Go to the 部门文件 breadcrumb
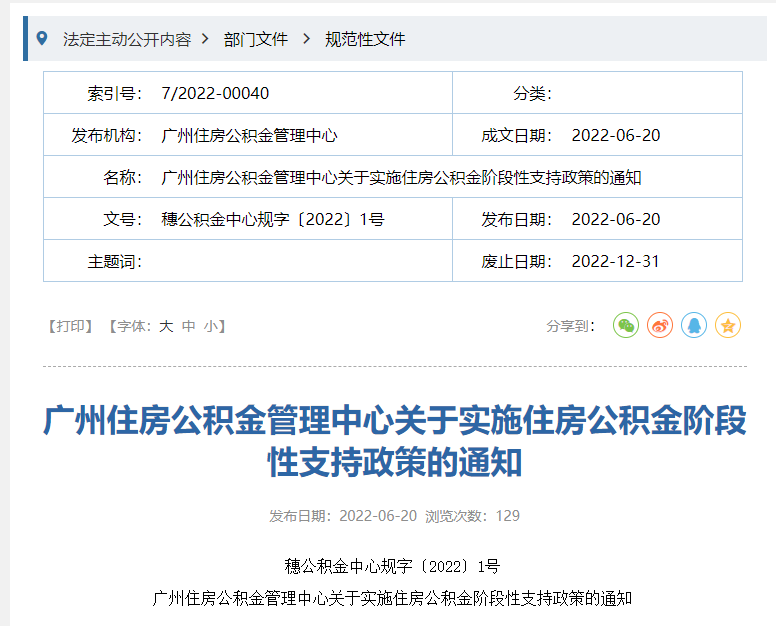 point(255,39)
